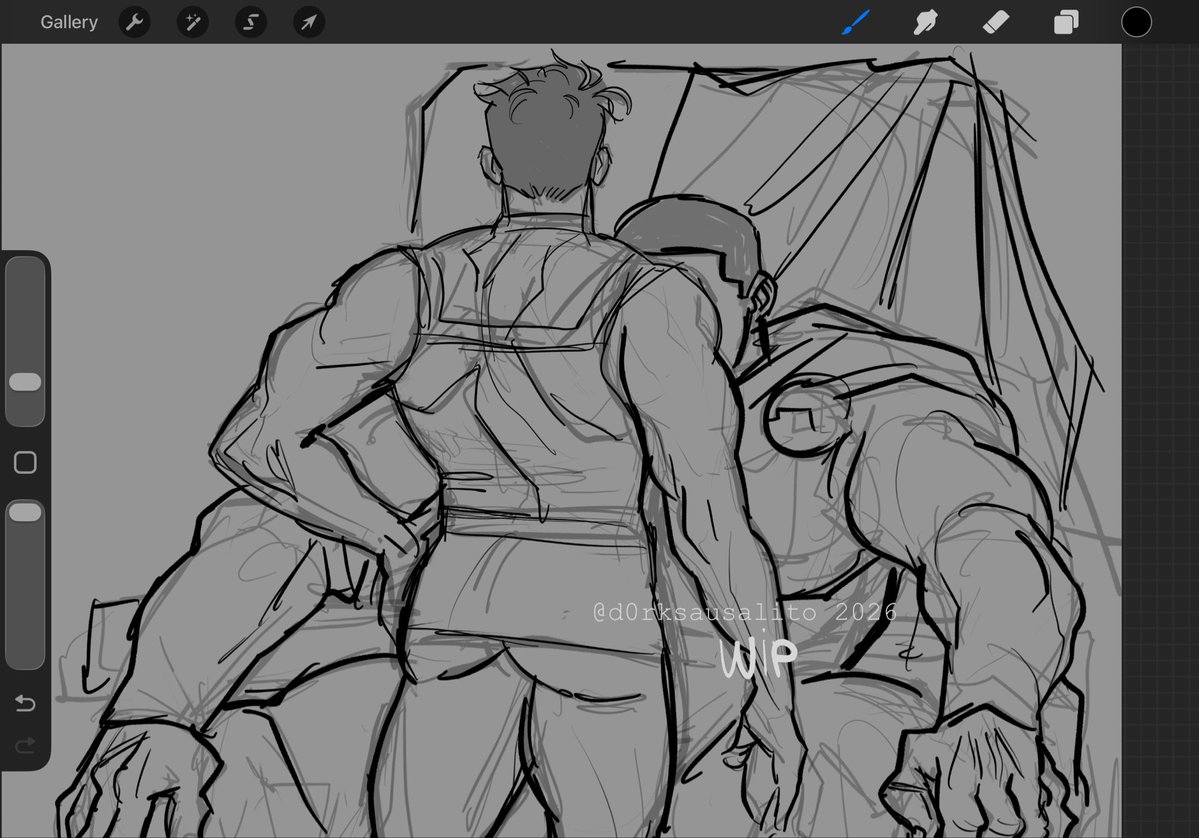Open the active color picker disc
The width and height of the screenshot is (1199, 838).
[1137, 21]
